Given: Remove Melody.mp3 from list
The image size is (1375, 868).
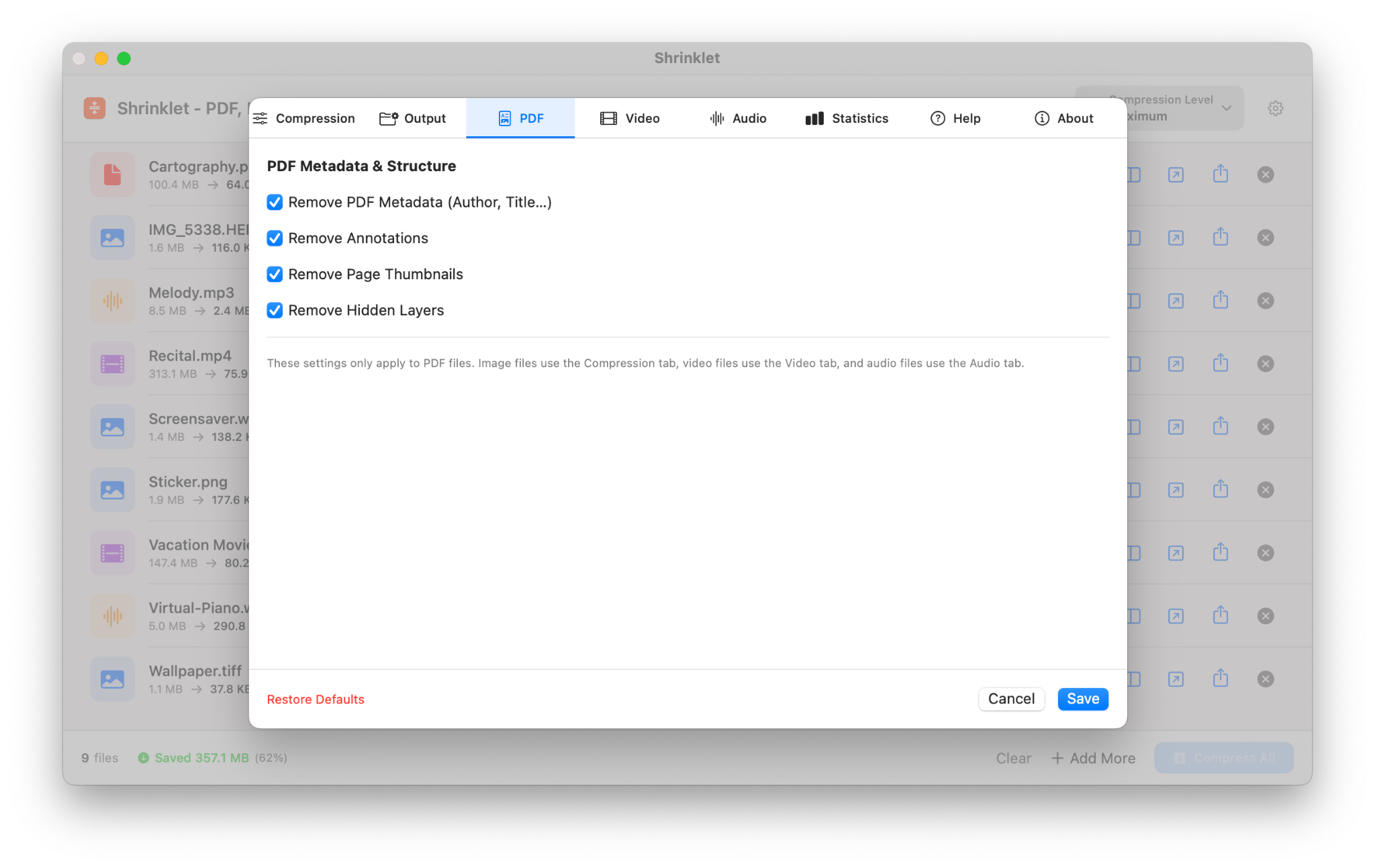Looking at the screenshot, I should pos(1266,301).
